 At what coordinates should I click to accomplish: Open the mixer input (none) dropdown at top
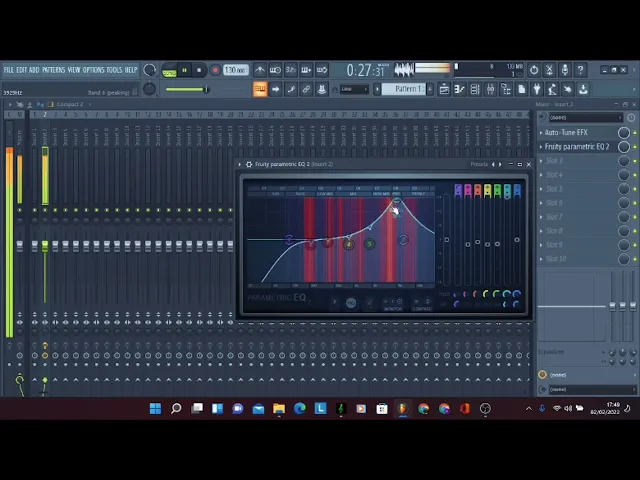[585, 118]
